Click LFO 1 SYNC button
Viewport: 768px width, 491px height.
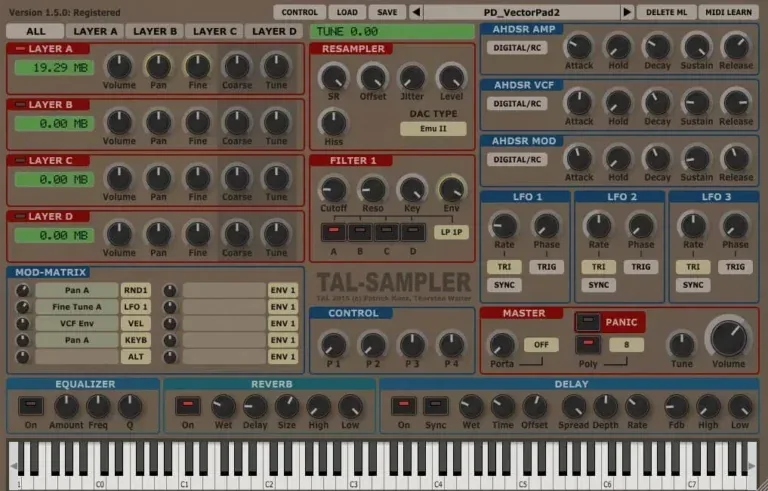coord(504,285)
